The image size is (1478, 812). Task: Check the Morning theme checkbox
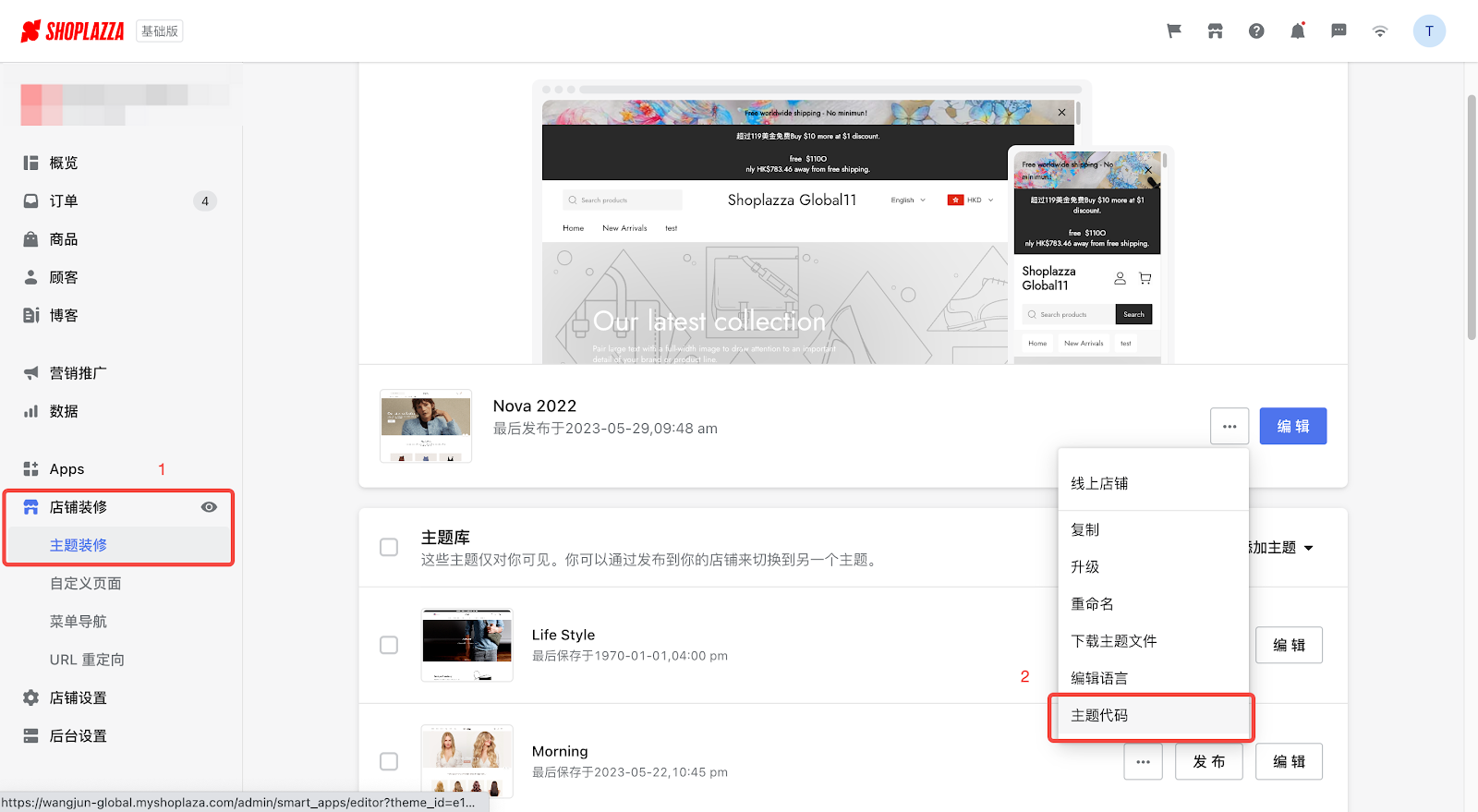click(x=389, y=761)
